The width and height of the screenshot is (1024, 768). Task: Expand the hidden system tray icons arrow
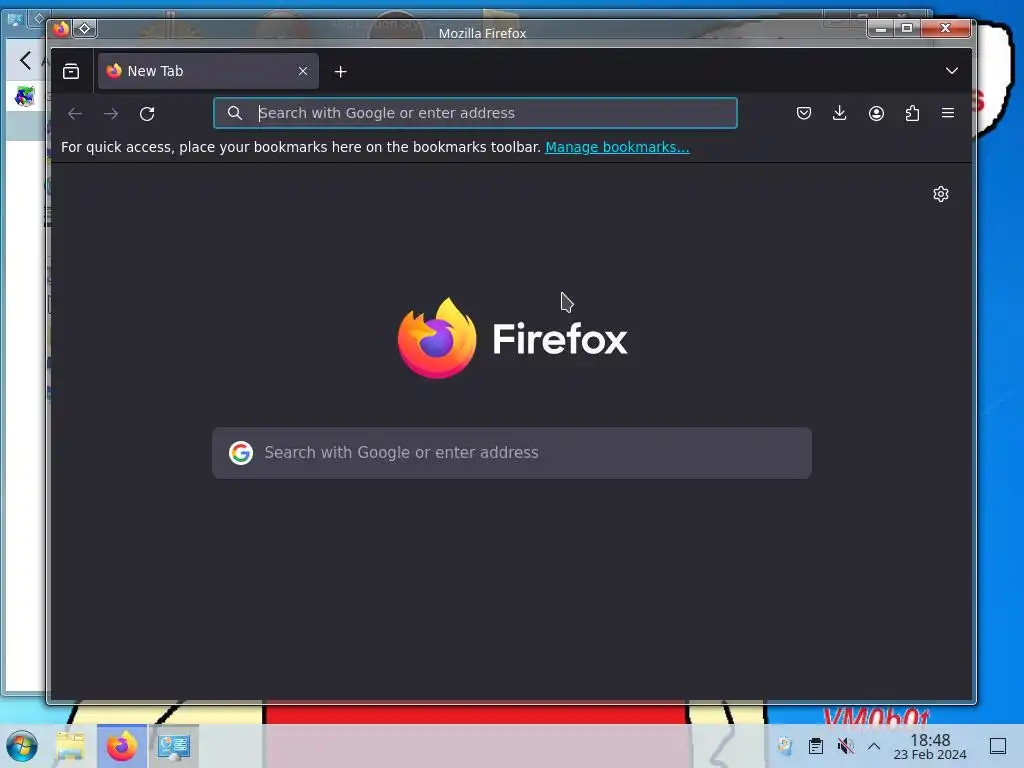coord(874,746)
